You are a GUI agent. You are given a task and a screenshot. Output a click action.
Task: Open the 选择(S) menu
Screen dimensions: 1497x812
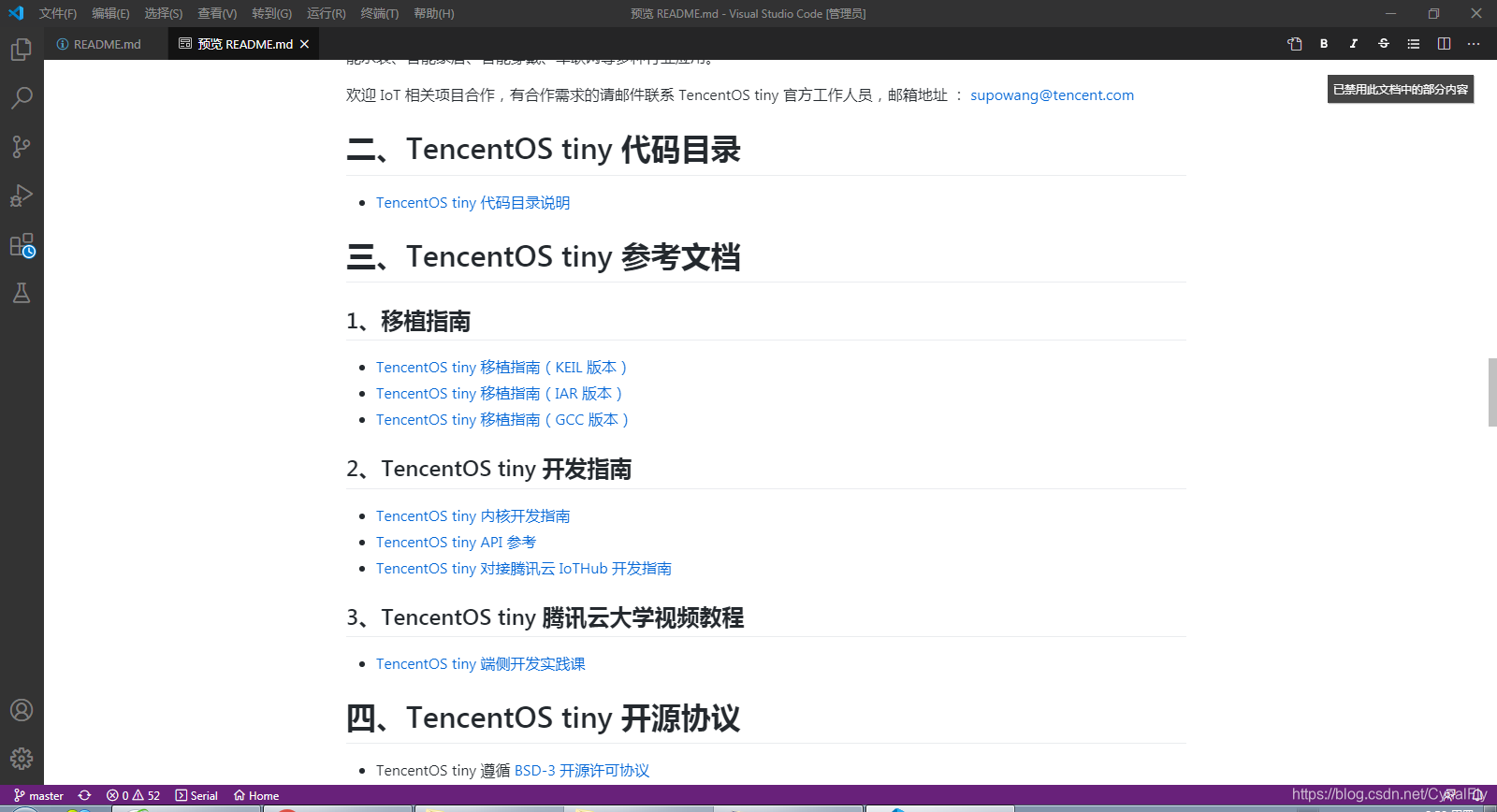[164, 14]
